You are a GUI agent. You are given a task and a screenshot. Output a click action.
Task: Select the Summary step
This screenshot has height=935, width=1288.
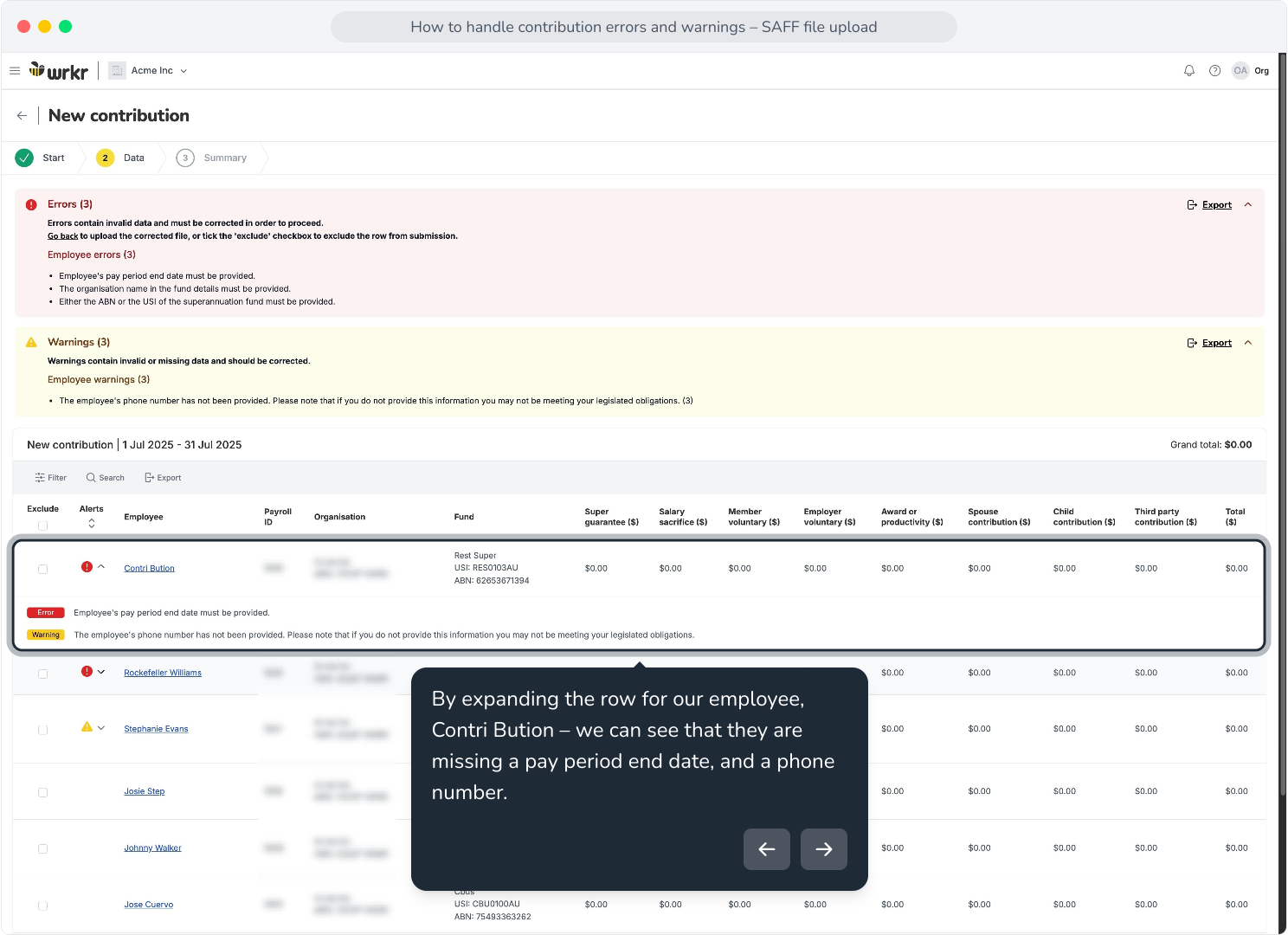click(x=212, y=158)
